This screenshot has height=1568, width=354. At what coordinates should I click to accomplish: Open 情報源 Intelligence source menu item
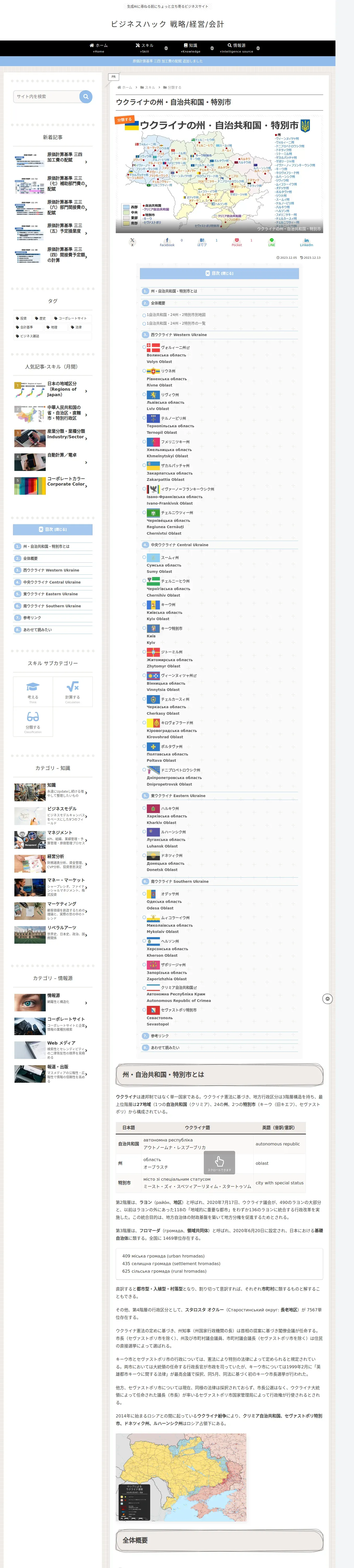coord(237,48)
